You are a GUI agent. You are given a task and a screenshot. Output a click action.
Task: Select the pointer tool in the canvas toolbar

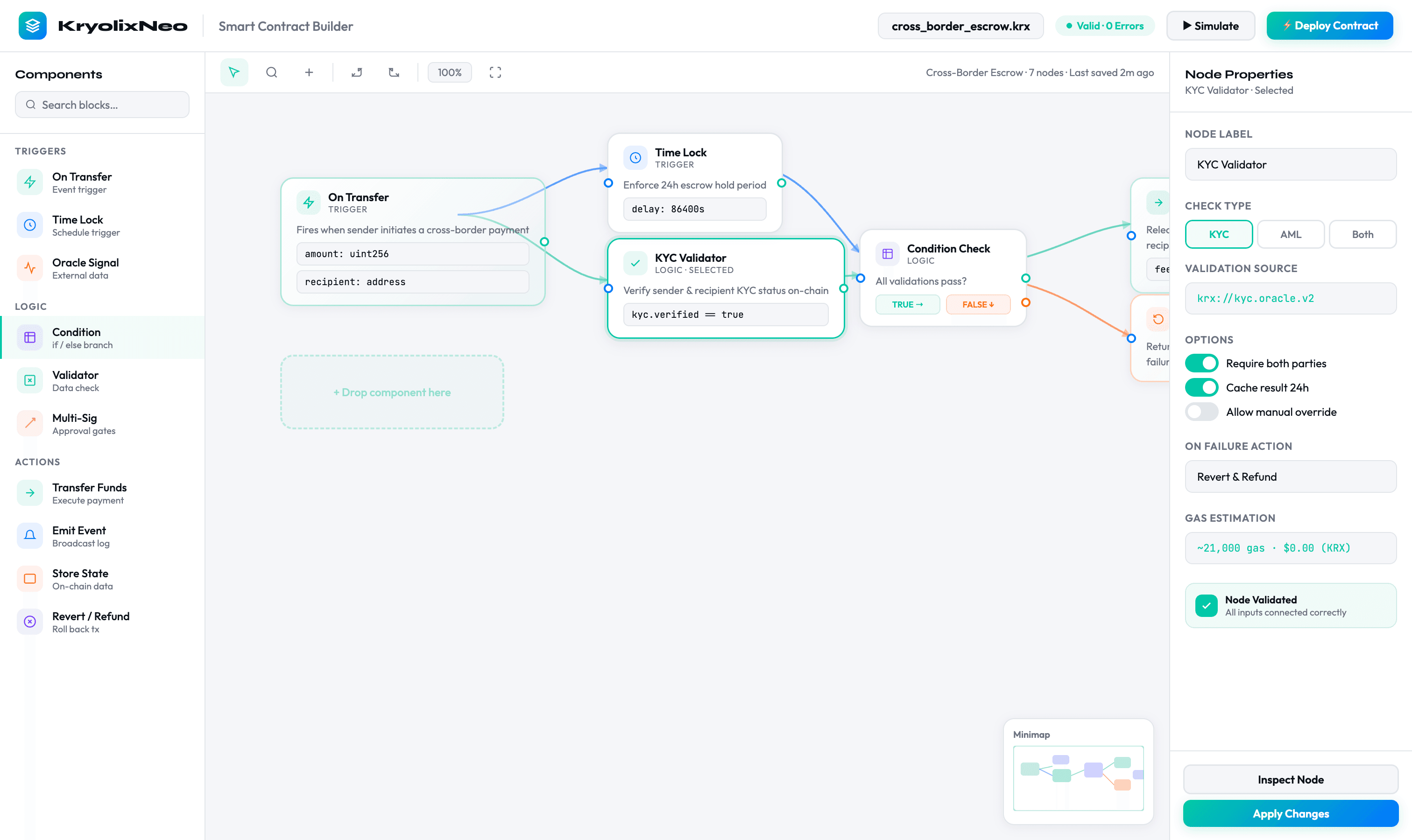tap(234, 72)
